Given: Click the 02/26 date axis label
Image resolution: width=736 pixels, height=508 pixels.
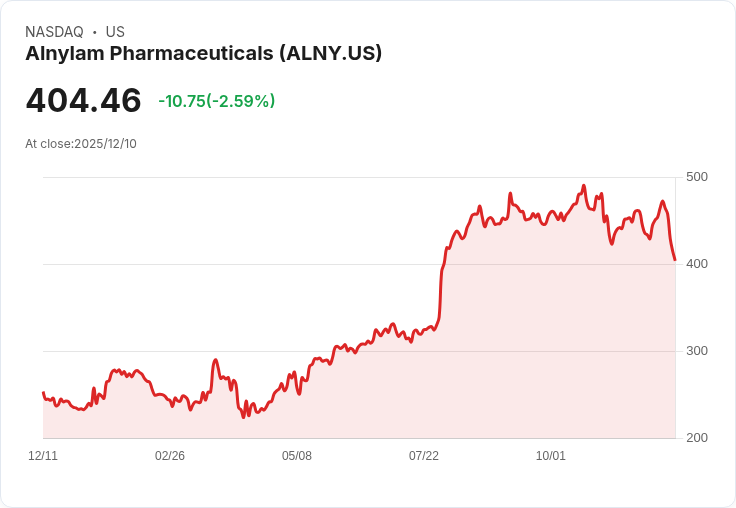Looking at the screenshot, I should [x=170, y=456].
